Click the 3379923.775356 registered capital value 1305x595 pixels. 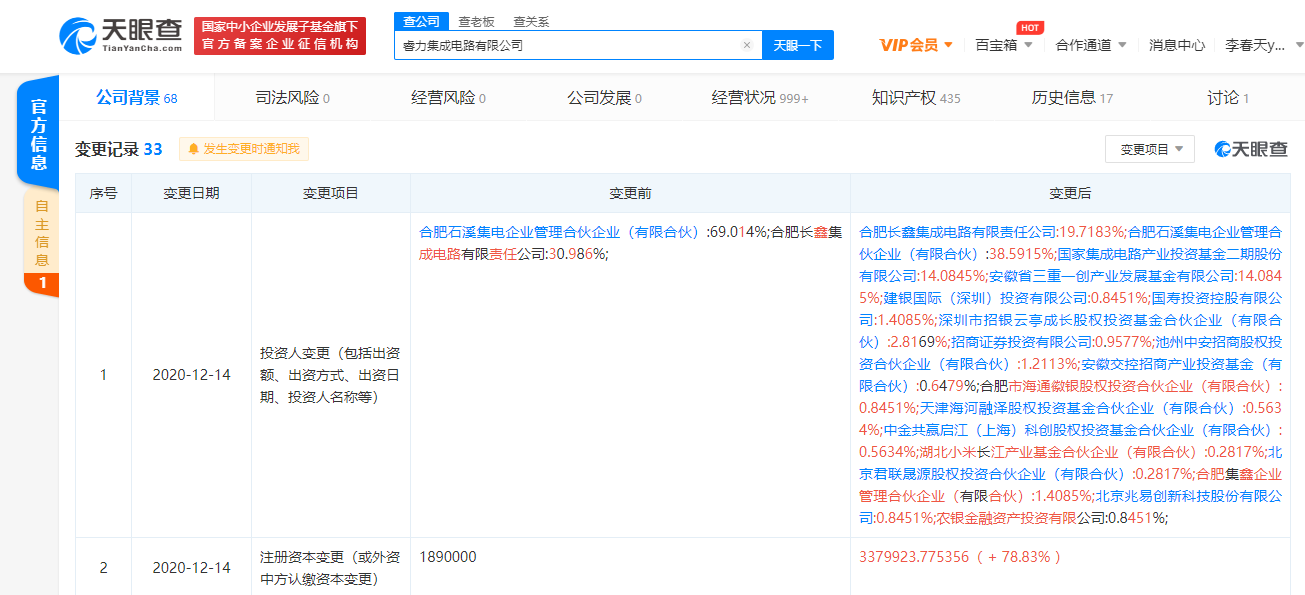tap(914, 557)
